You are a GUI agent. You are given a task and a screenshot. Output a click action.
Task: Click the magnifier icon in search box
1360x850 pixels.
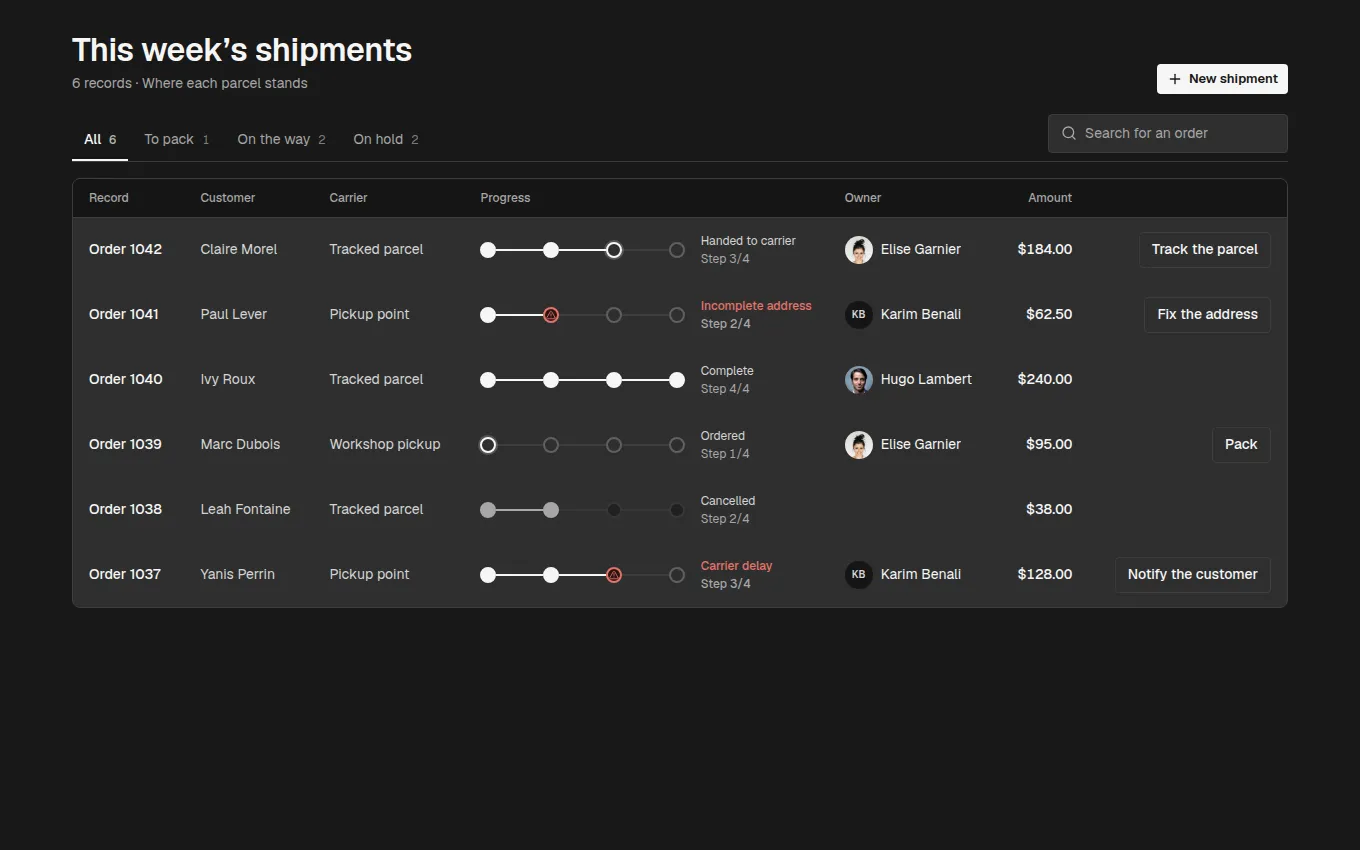pos(1069,133)
